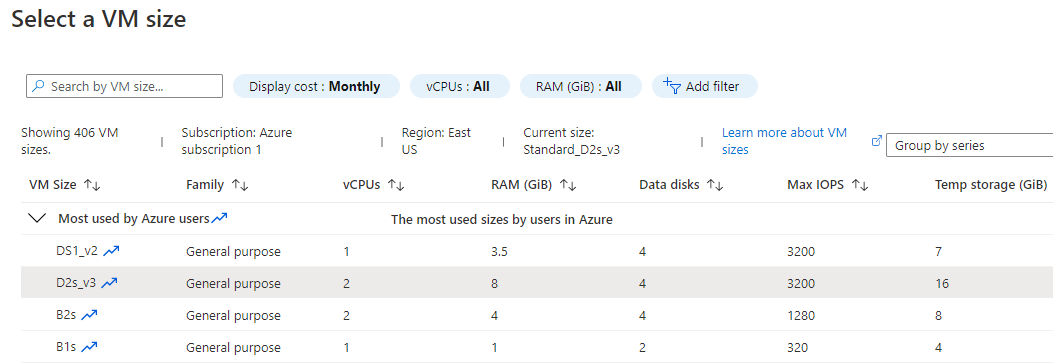
Task: Sort the vCPUs column
Action: (396, 185)
